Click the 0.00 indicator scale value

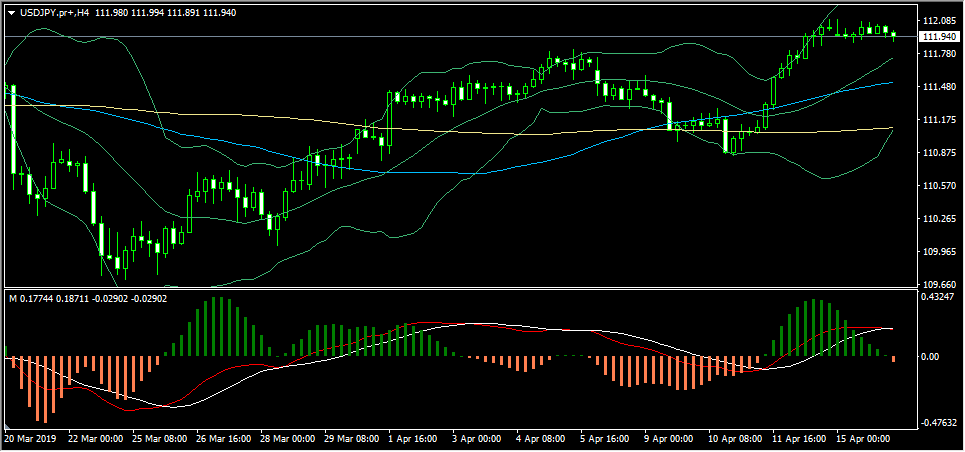(x=931, y=357)
